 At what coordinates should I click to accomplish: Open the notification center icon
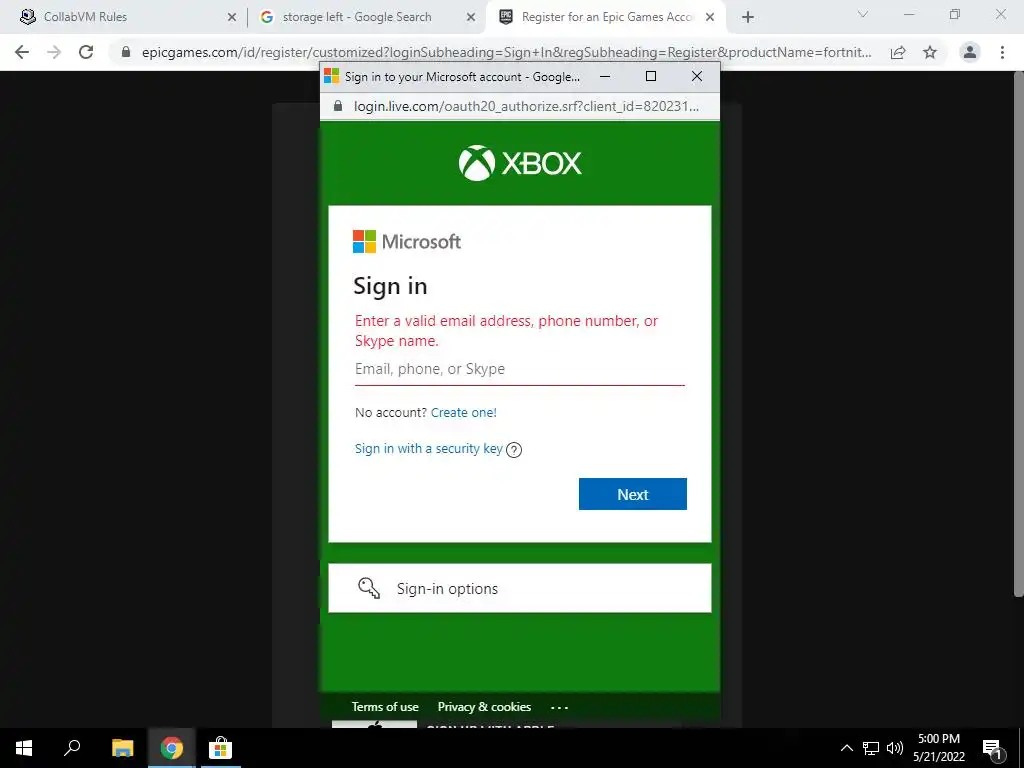click(993, 748)
